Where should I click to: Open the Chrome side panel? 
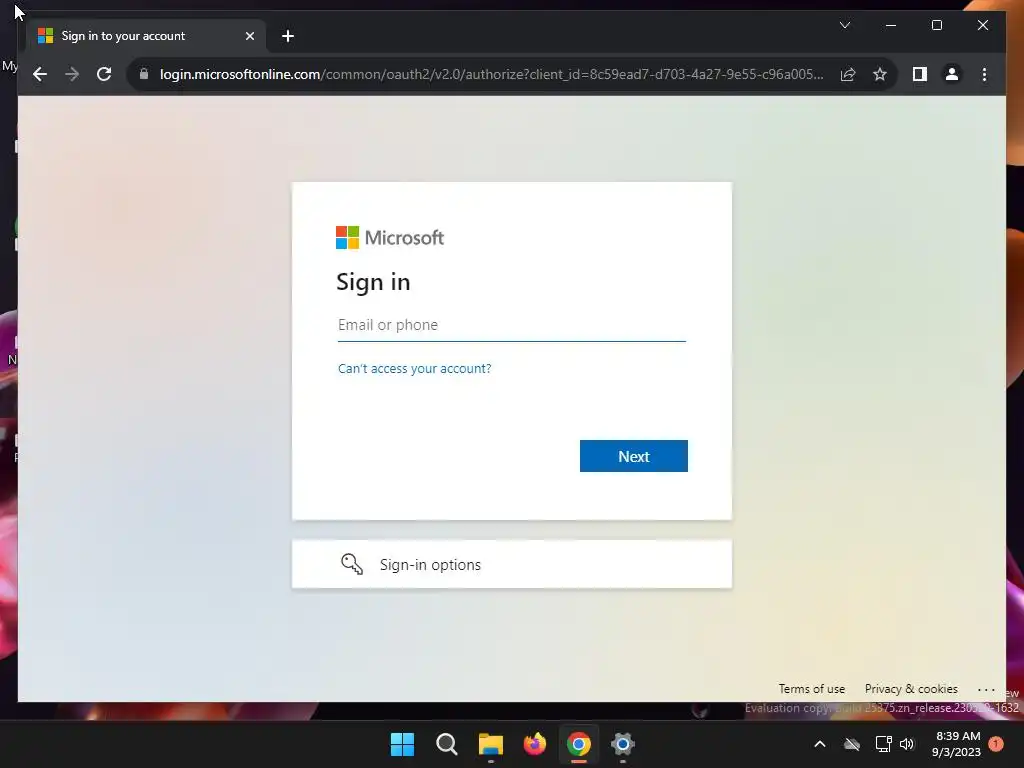point(920,74)
